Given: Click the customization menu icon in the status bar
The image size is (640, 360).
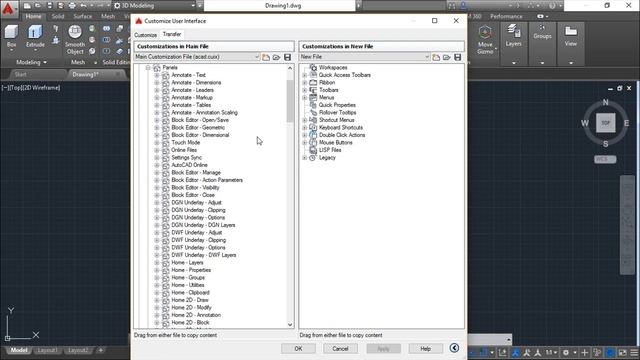Looking at the screenshot, I should [634, 352].
